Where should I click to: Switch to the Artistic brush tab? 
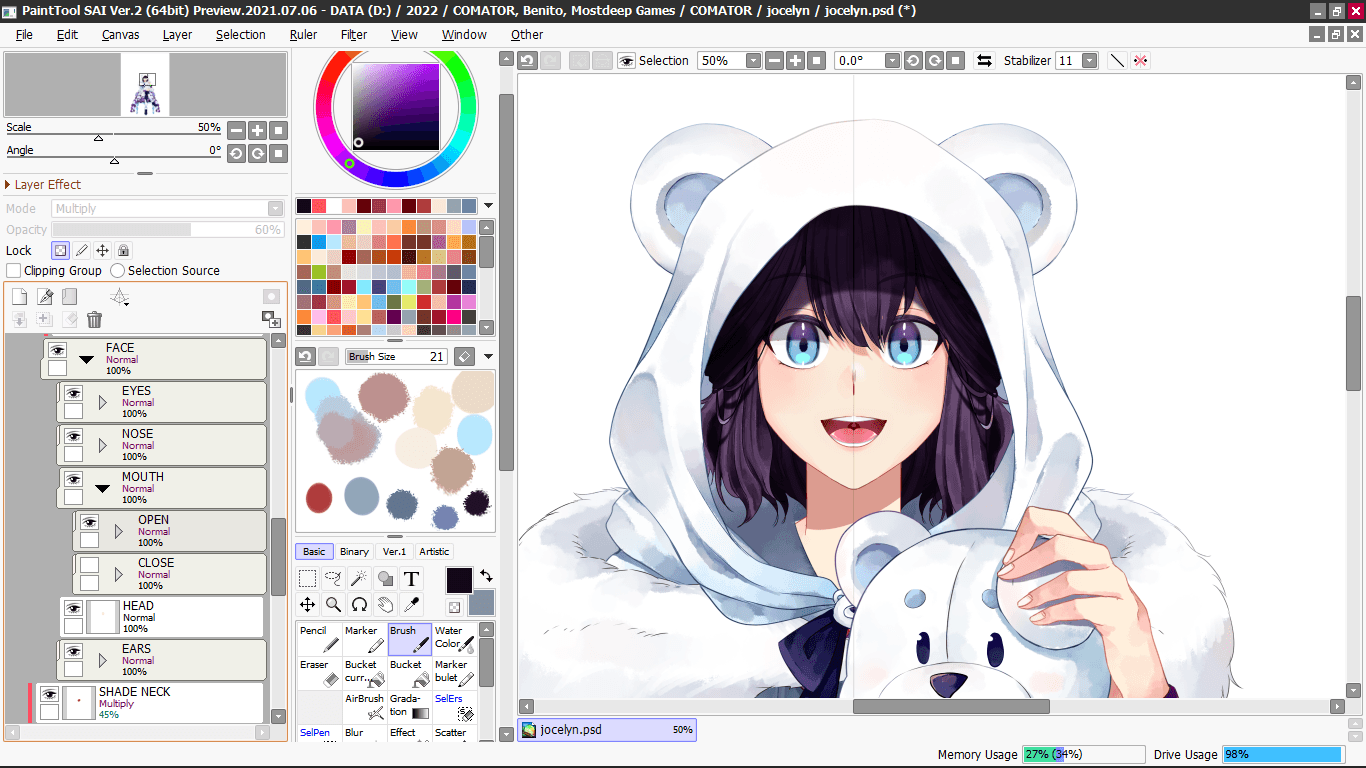(434, 551)
